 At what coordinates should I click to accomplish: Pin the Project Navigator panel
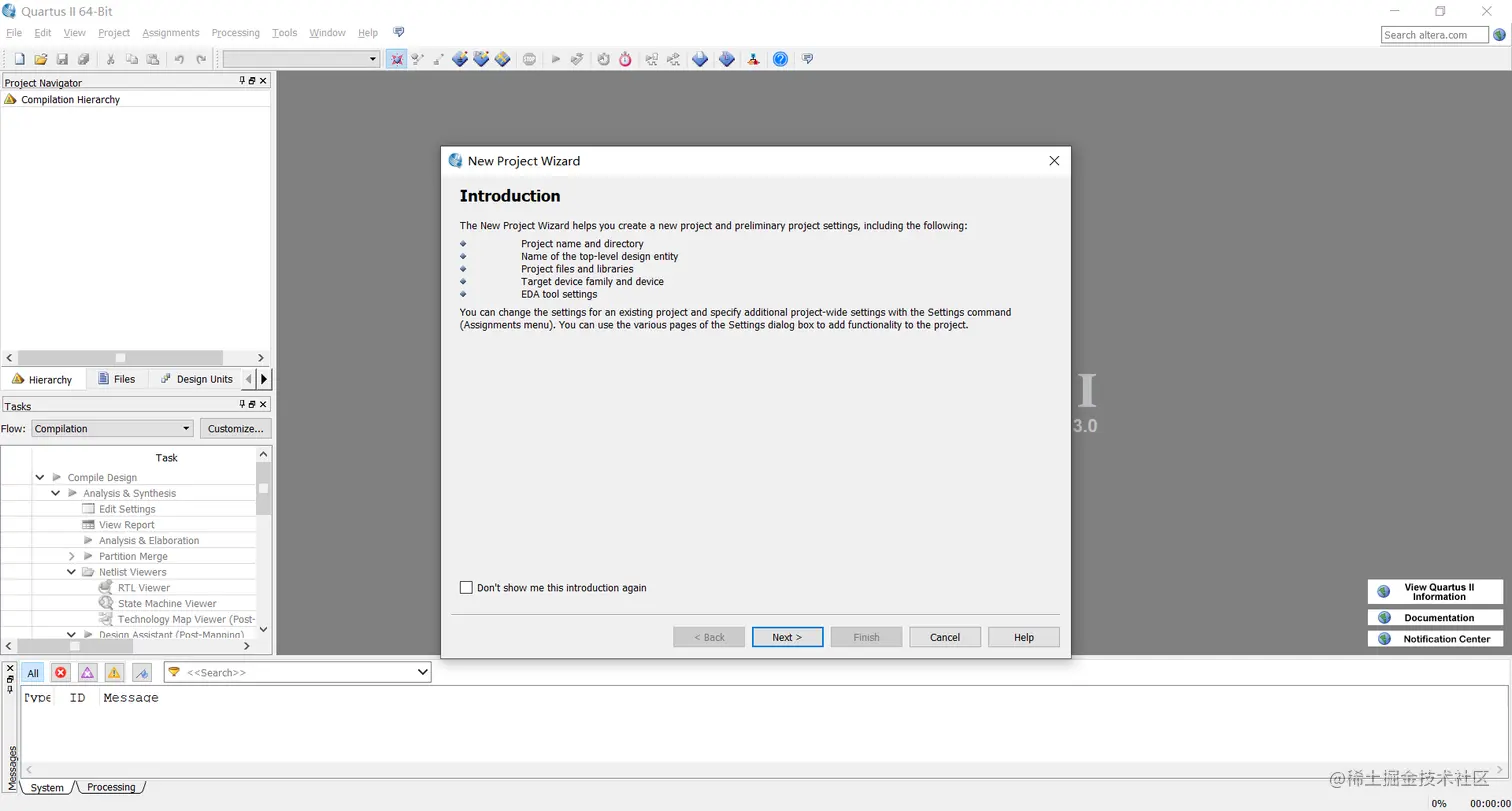tap(242, 81)
